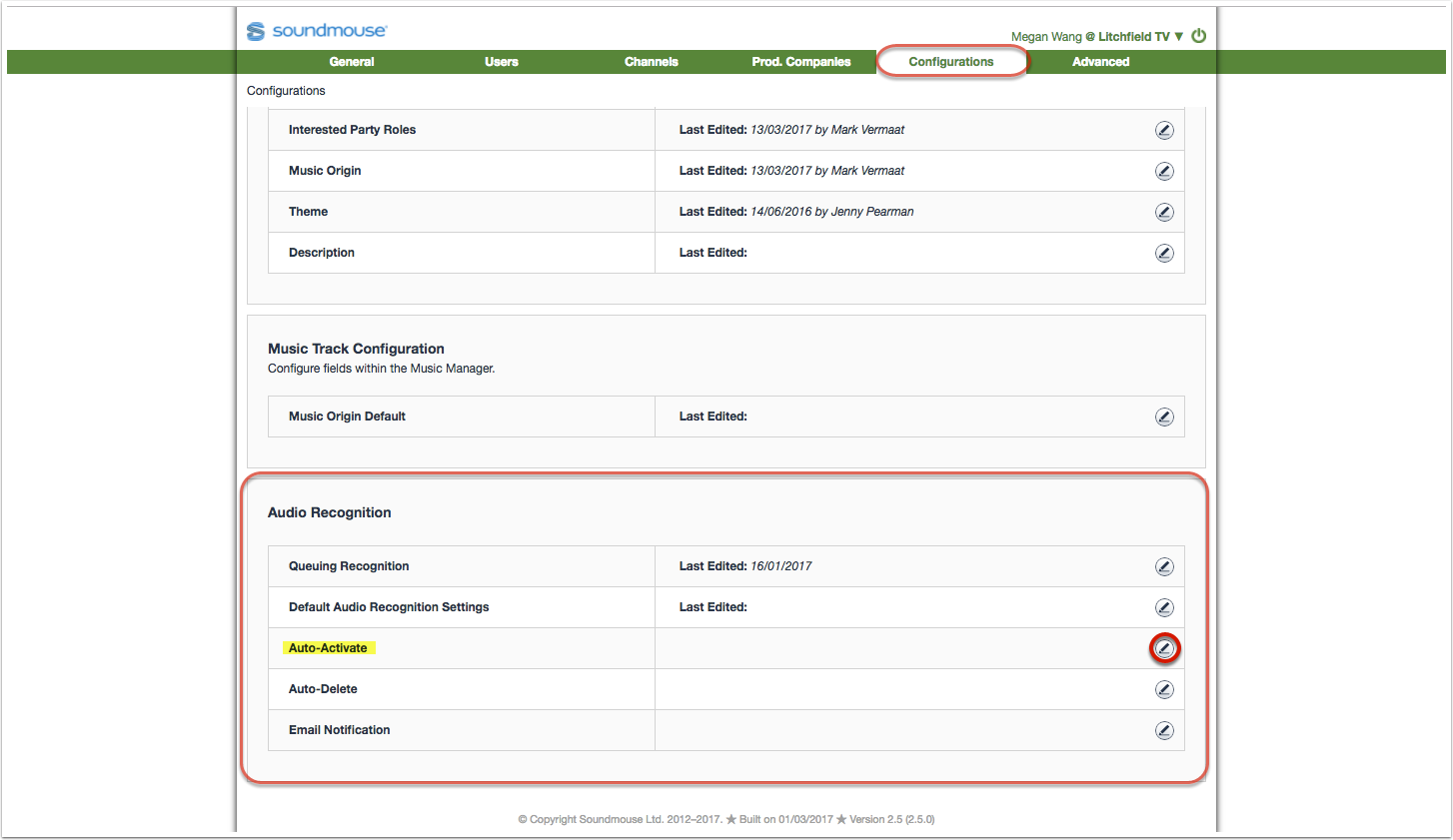Select the Interested Party Roles label
The height and width of the screenshot is (840, 1453).
[352, 130]
